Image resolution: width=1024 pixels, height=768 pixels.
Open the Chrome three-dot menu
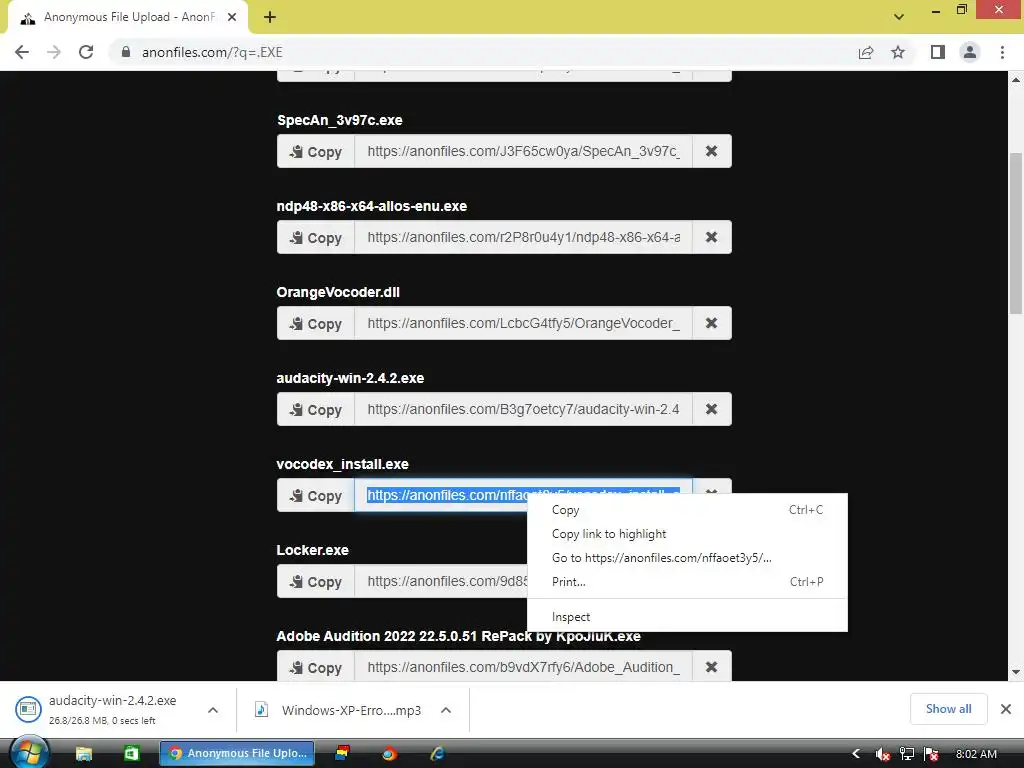[x=1002, y=52]
